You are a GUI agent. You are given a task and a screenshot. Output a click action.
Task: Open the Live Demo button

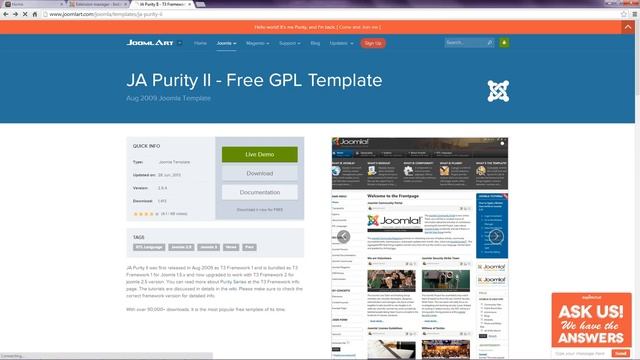click(260, 154)
